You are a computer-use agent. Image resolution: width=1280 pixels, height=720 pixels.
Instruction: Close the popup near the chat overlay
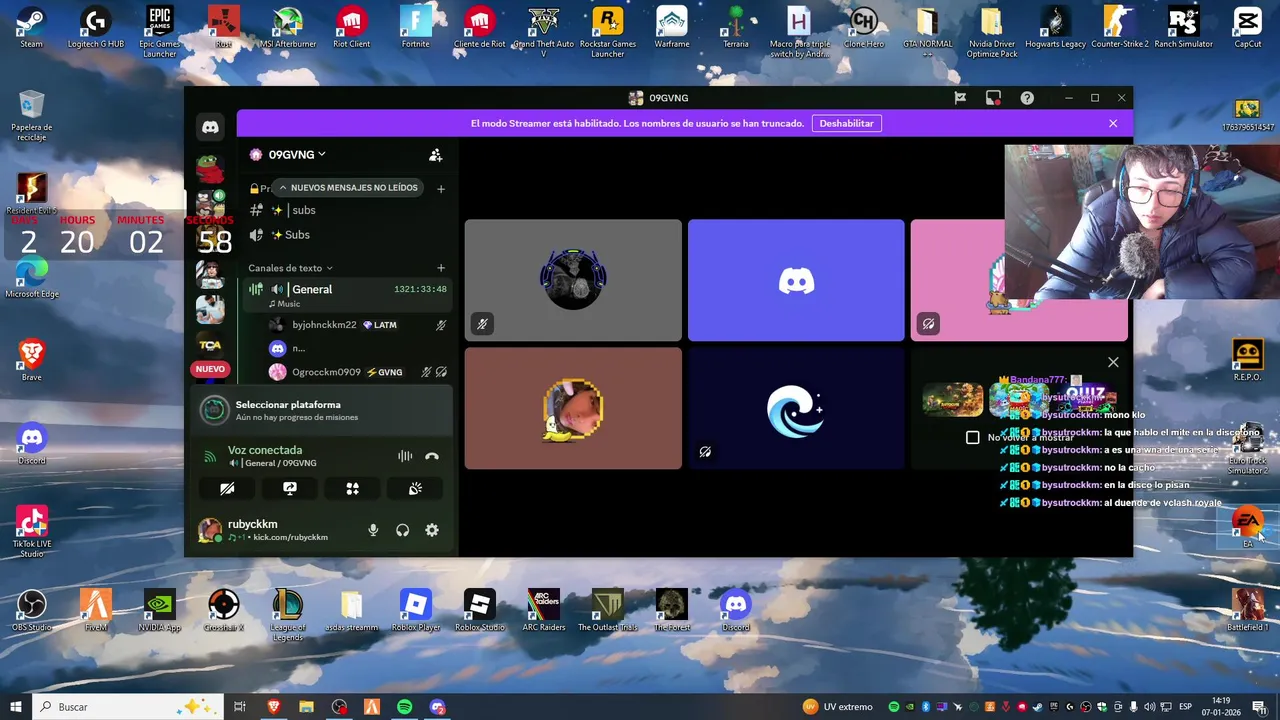click(x=1113, y=362)
